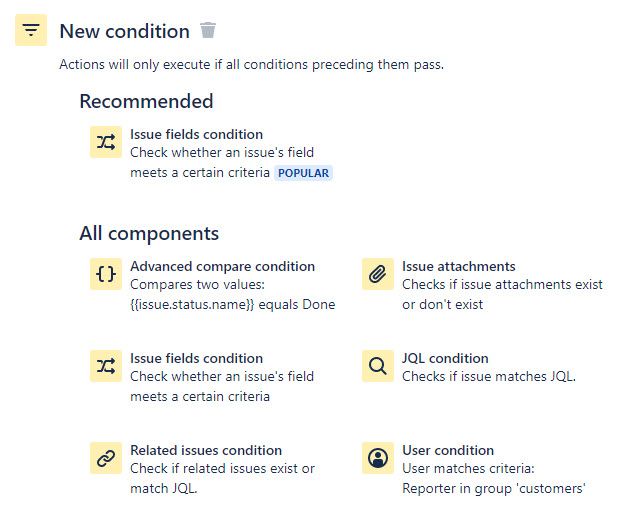Click the yellow filter icon beside New condition
This screenshot has height=529, width=624.
point(31,30)
